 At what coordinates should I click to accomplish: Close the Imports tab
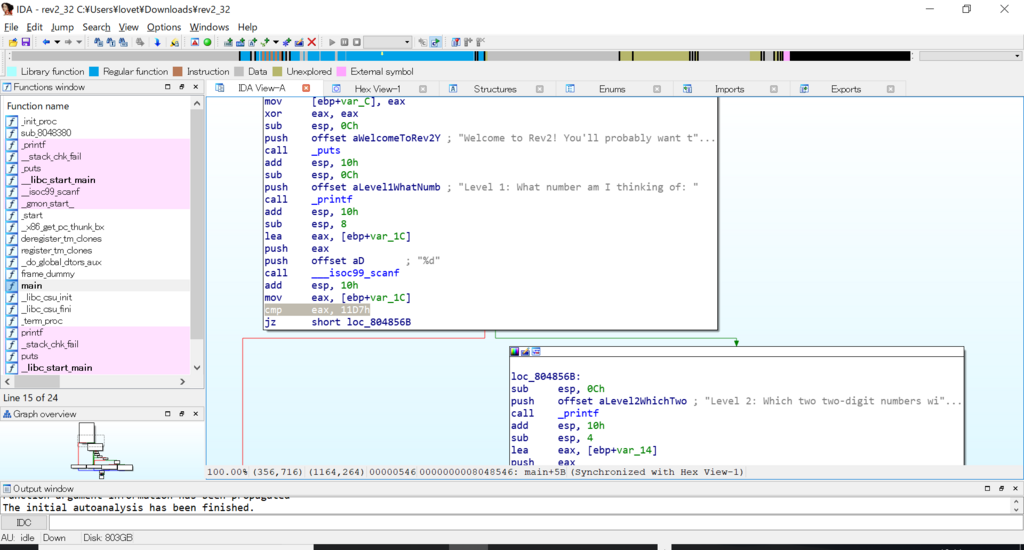point(773,89)
